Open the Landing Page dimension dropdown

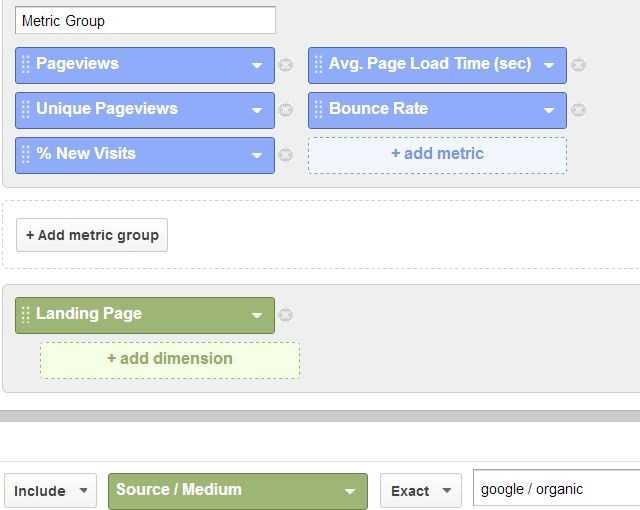point(257,315)
